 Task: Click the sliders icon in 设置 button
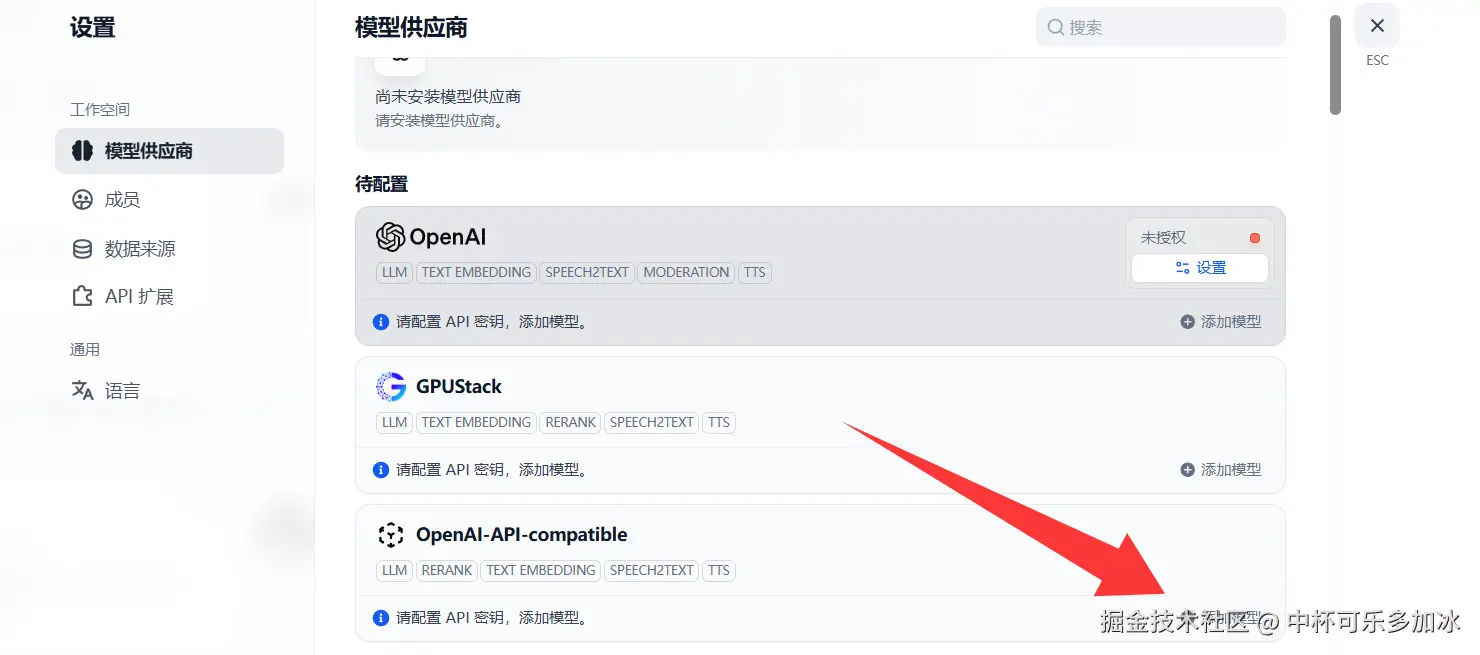(x=1183, y=268)
